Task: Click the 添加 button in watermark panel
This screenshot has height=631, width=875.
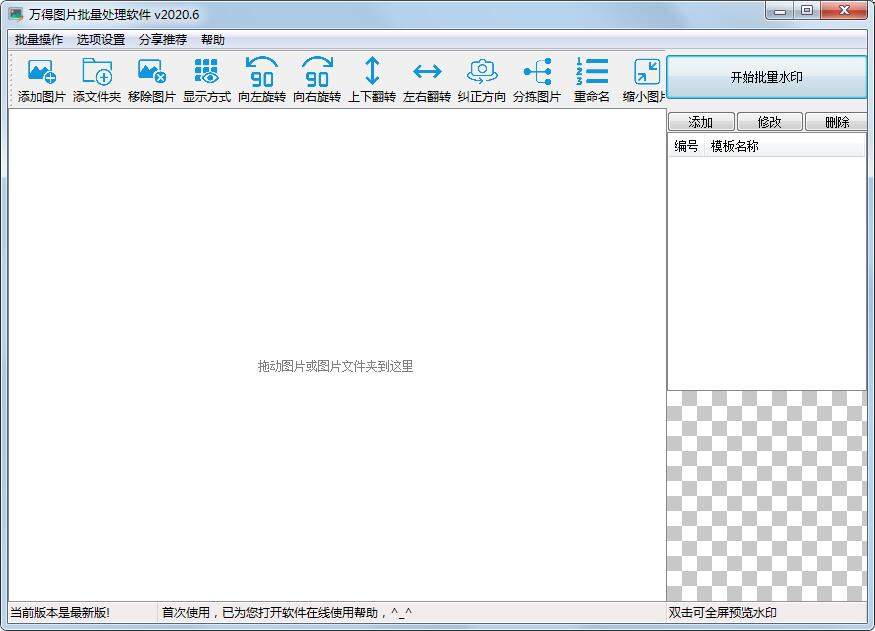Action: point(700,121)
